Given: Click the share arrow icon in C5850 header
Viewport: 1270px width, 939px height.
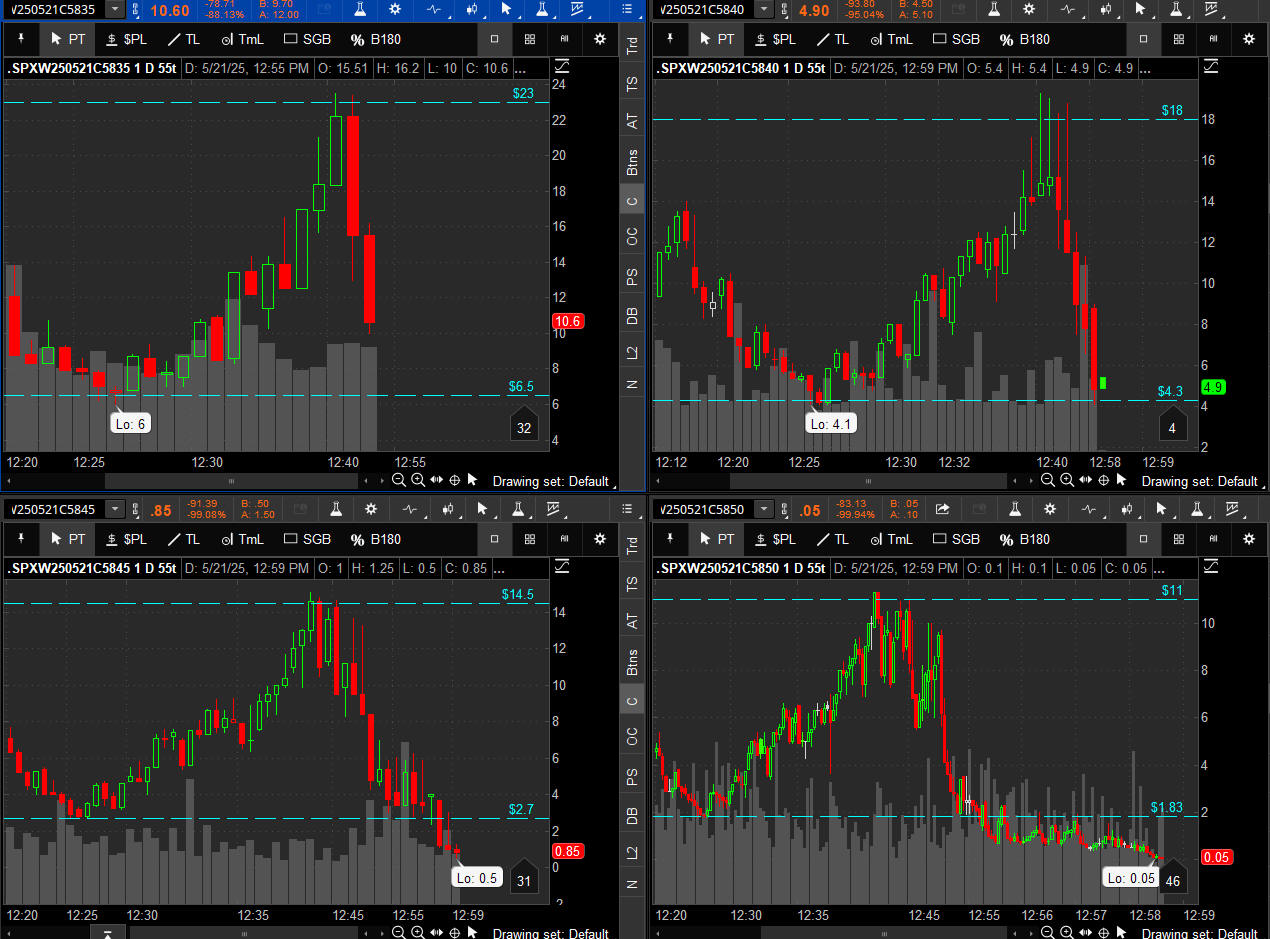Looking at the screenshot, I should coord(942,509).
